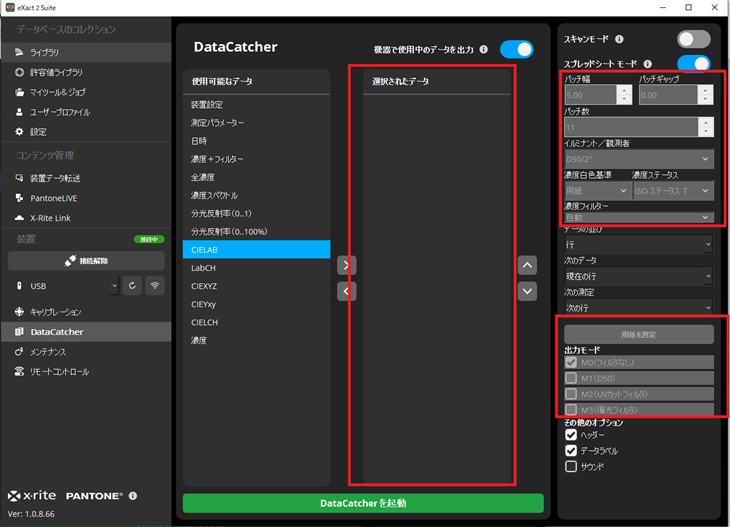Click the パッチ幅 5.00 input field

[591, 95]
